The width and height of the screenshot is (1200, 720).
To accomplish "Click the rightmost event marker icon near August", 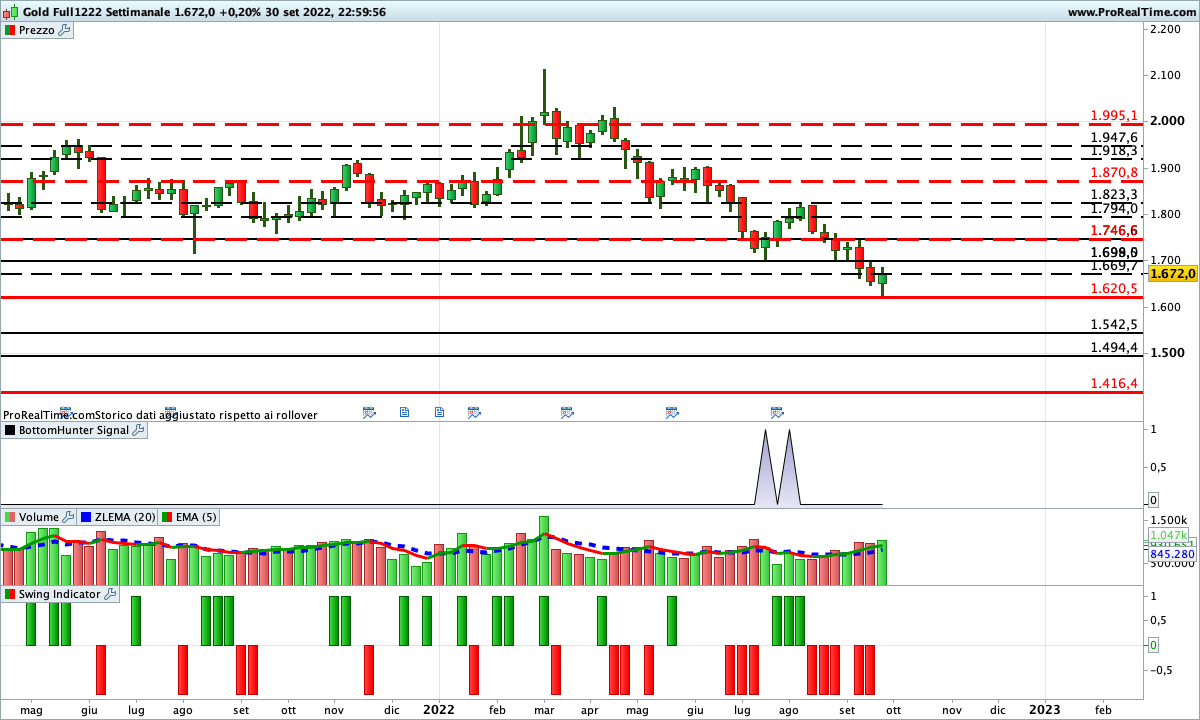I will coord(777,412).
